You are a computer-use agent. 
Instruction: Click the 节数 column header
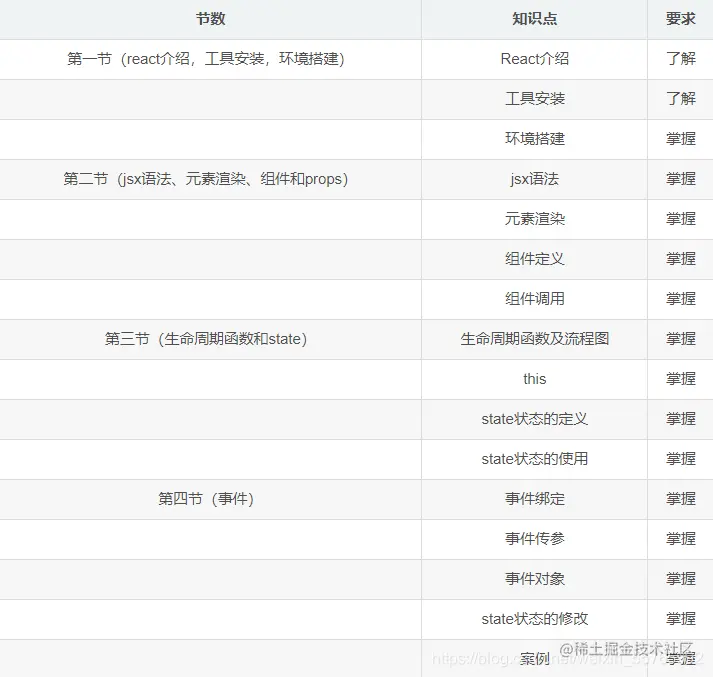point(211,19)
